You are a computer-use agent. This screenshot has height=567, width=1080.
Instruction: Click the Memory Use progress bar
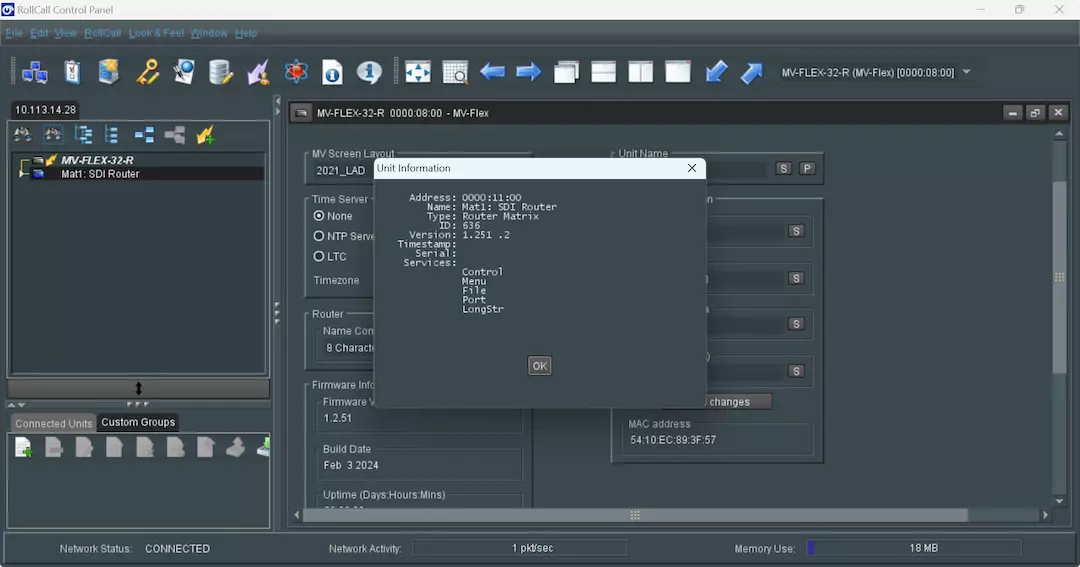[x=913, y=548]
